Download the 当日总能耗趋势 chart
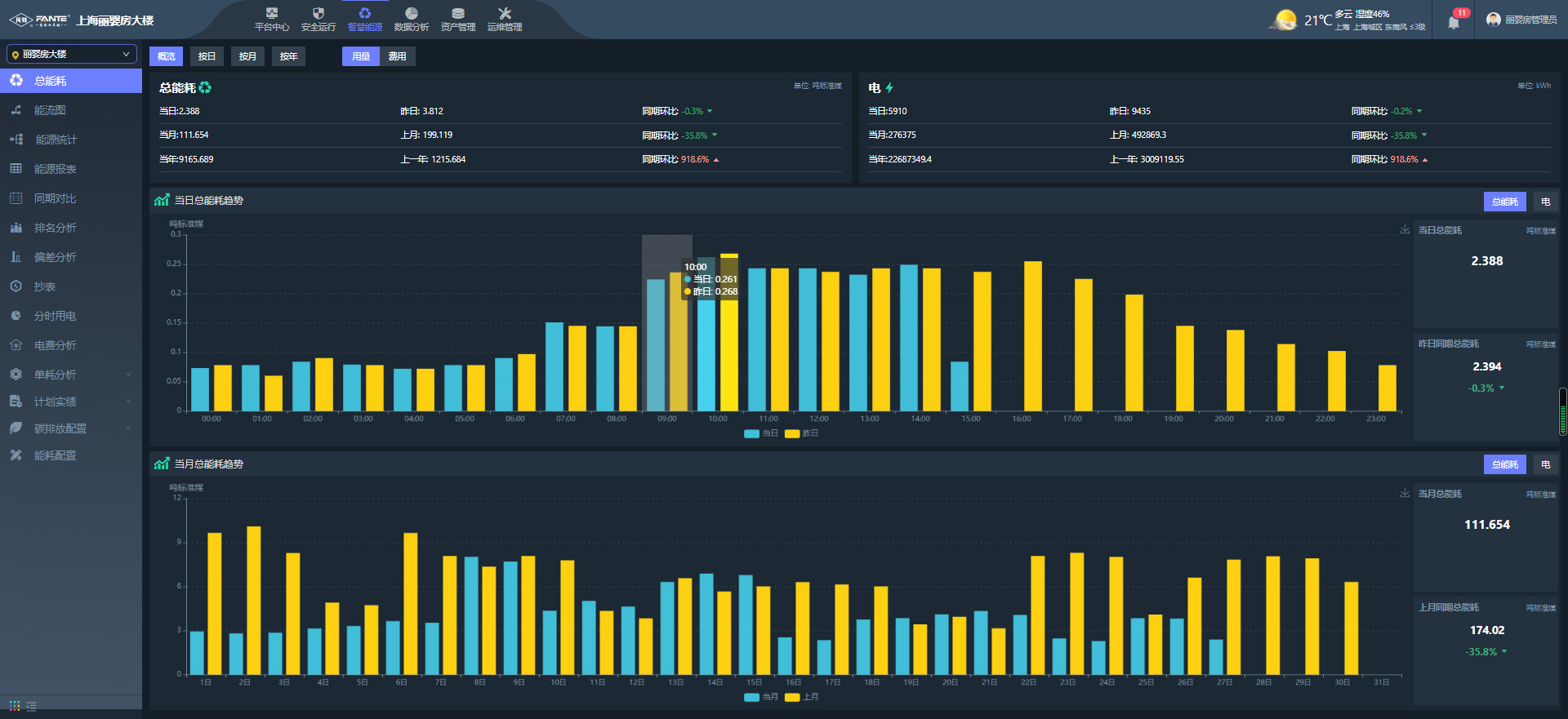This screenshot has width=1568, height=719. (x=1405, y=229)
